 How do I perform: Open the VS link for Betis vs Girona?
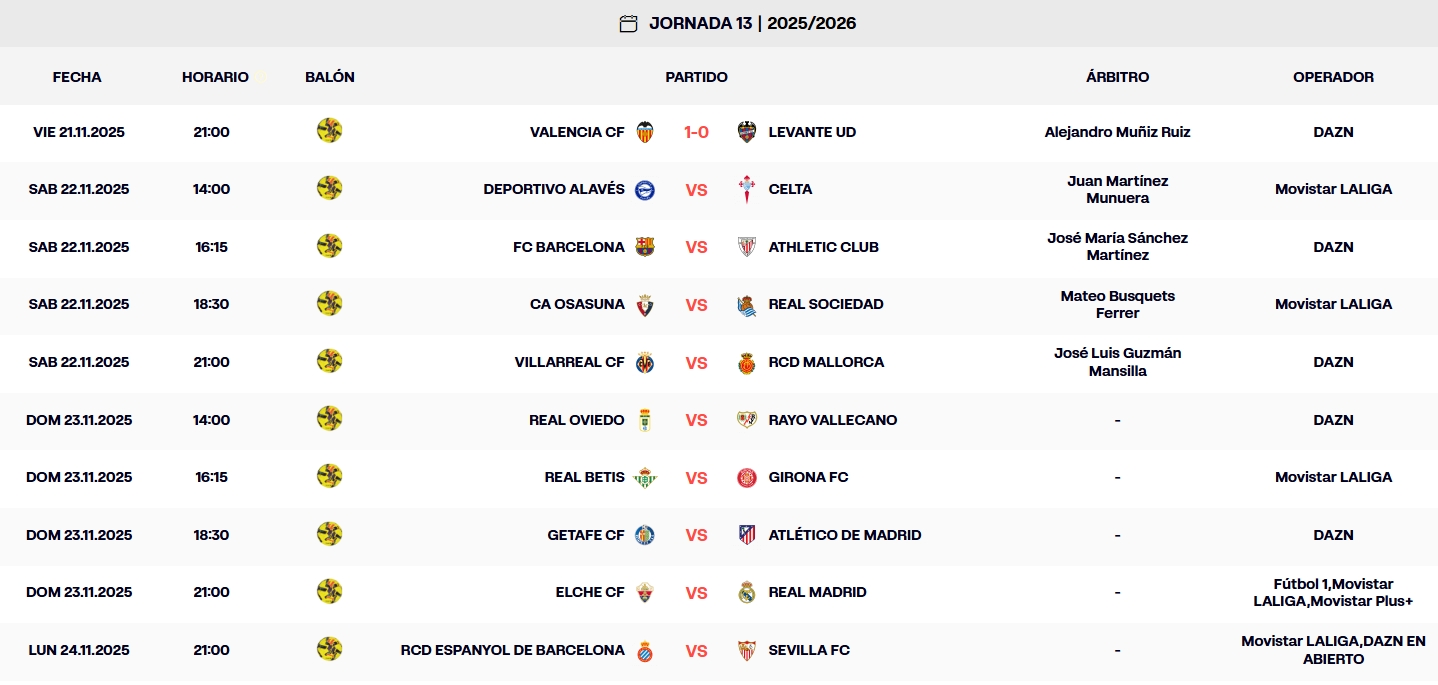pyautogui.click(x=696, y=477)
